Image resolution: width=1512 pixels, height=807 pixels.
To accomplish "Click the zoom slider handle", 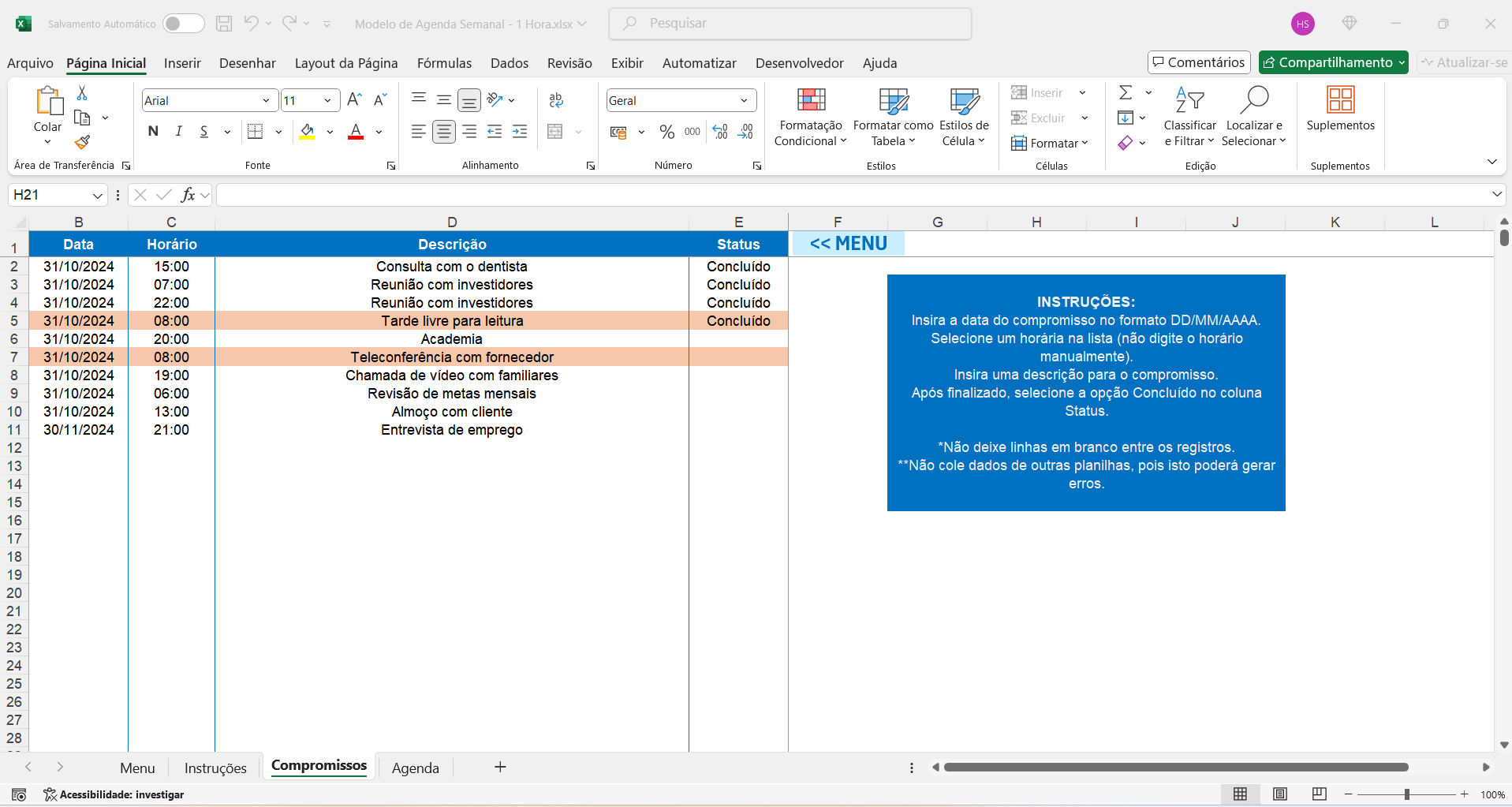I will tap(1406, 794).
